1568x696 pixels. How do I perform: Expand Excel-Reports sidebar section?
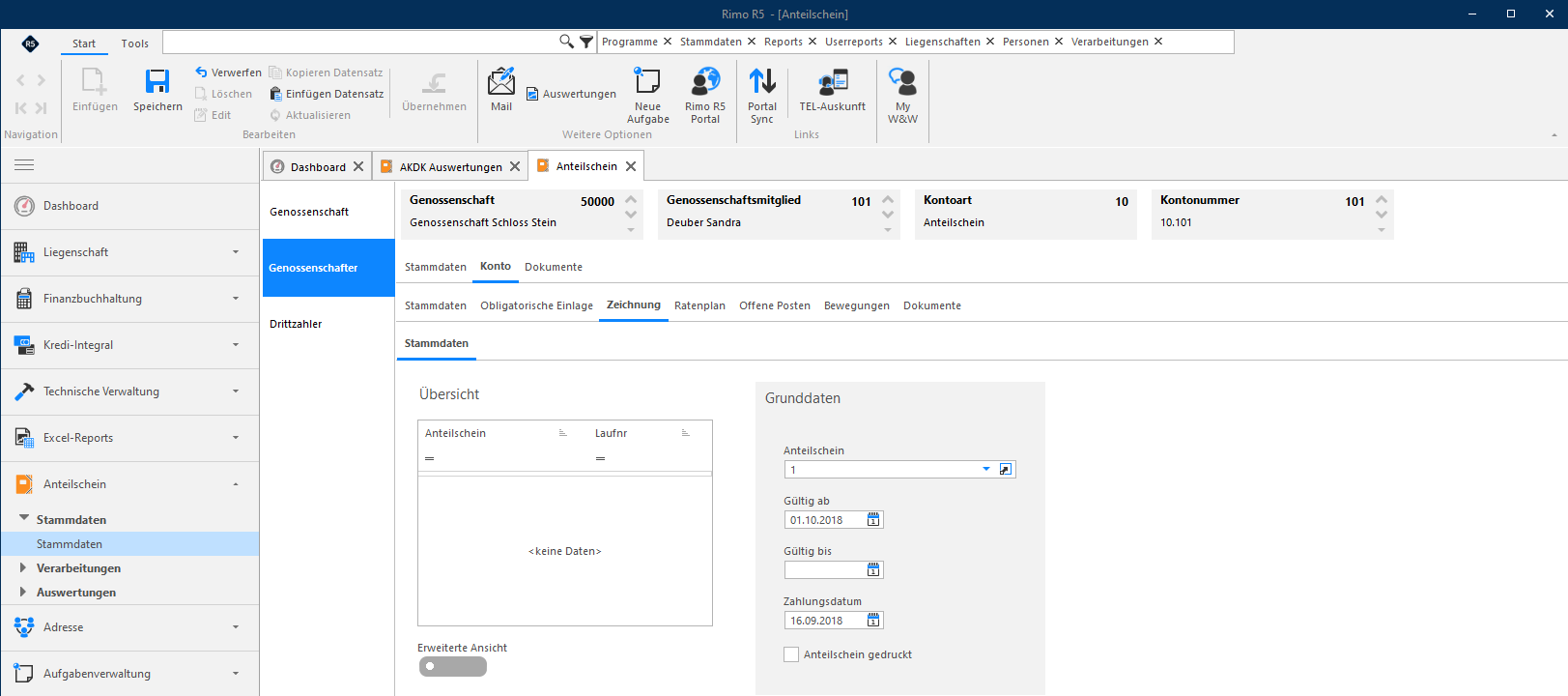(236, 438)
